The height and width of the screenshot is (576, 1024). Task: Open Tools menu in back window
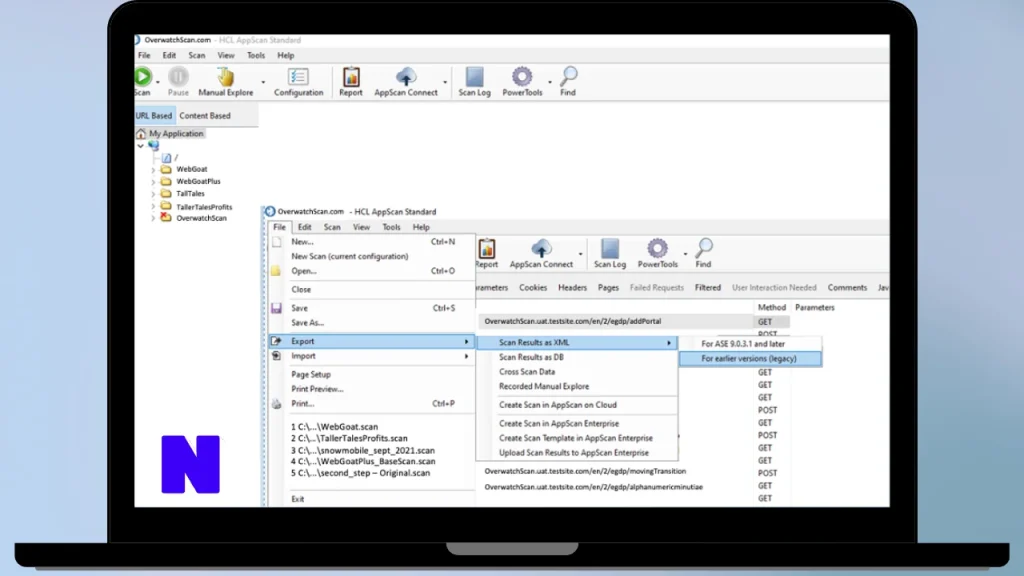coord(256,56)
